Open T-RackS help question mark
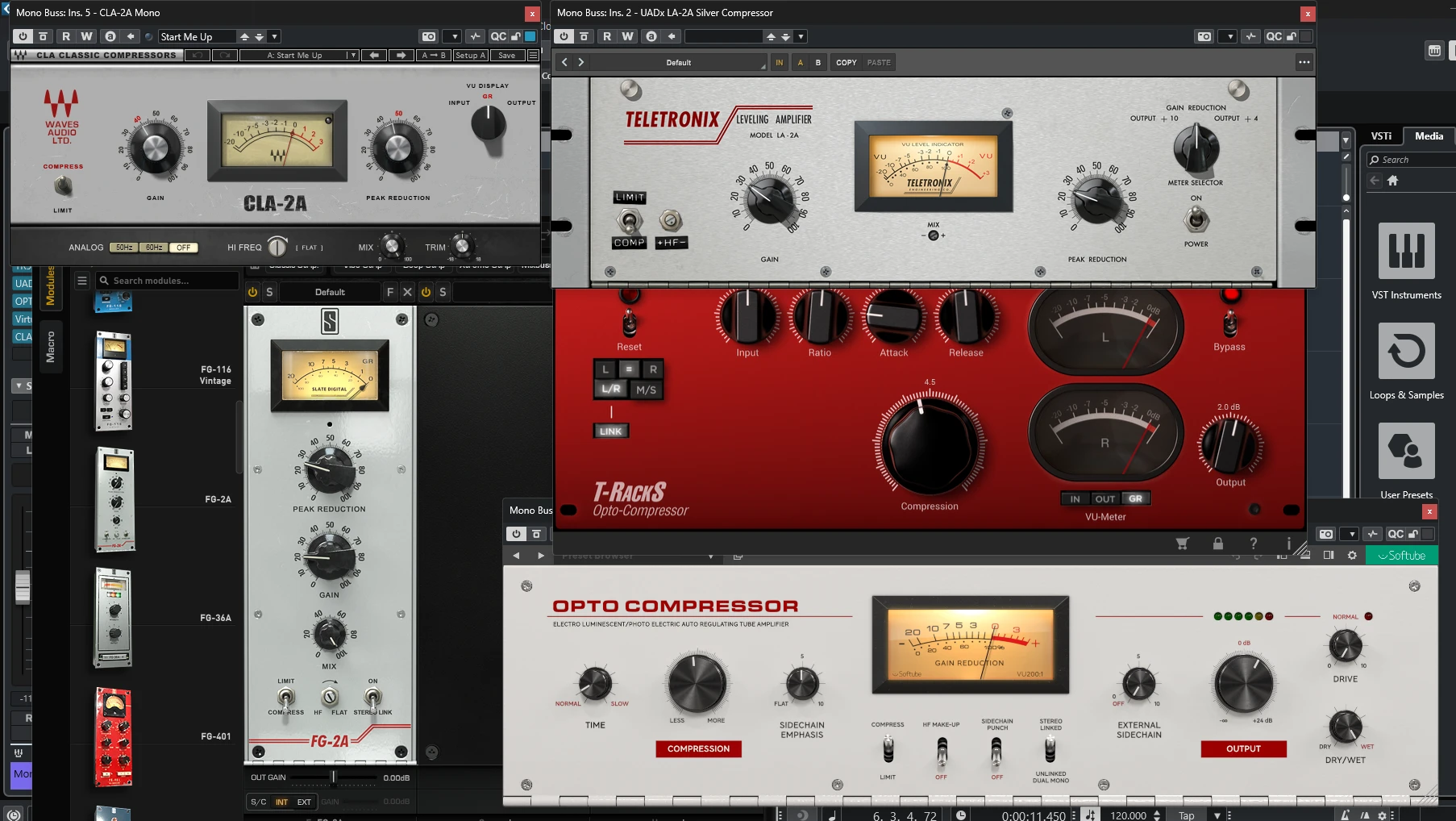The image size is (1456, 821). [x=1253, y=544]
